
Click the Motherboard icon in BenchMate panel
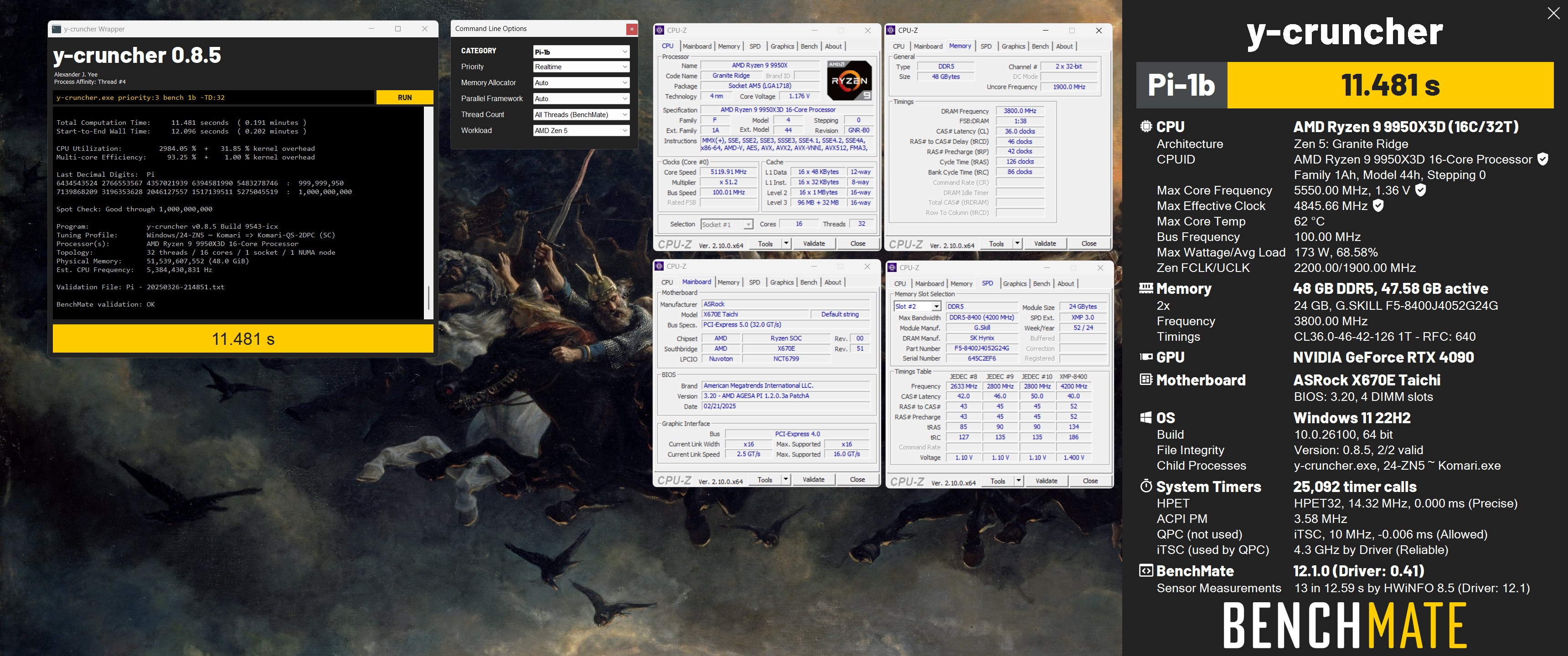click(x=1145, y=380)
